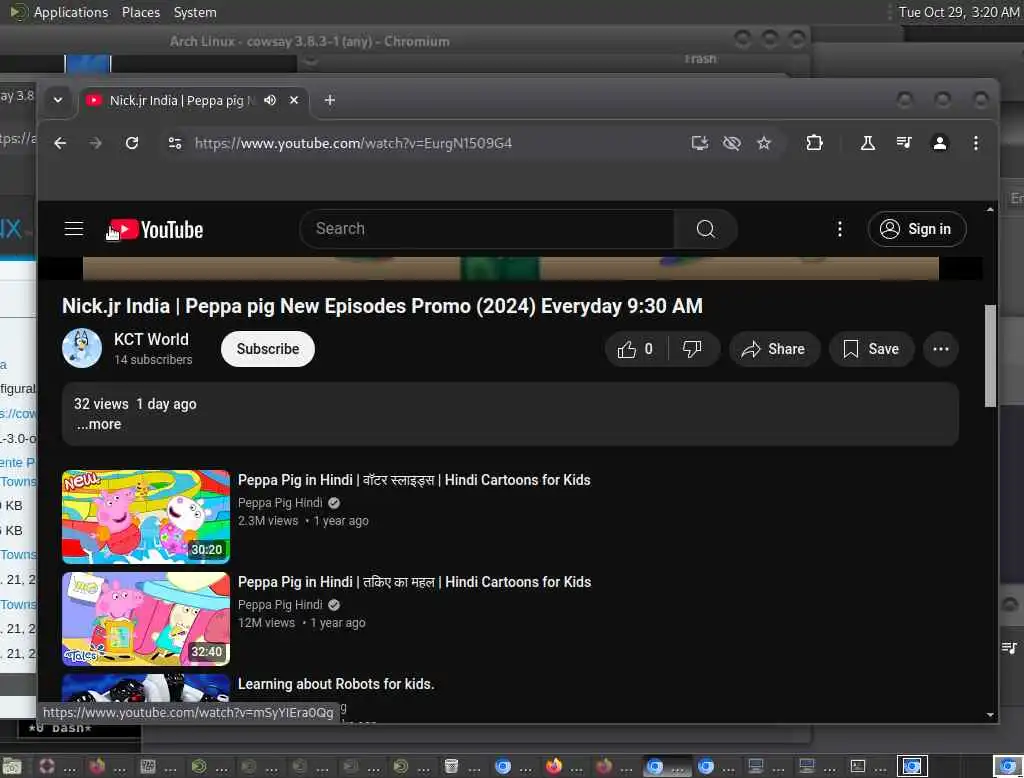Click the clock showing Tue Oct 29
Screen dimensions: 1024x778
coord(958,12)
